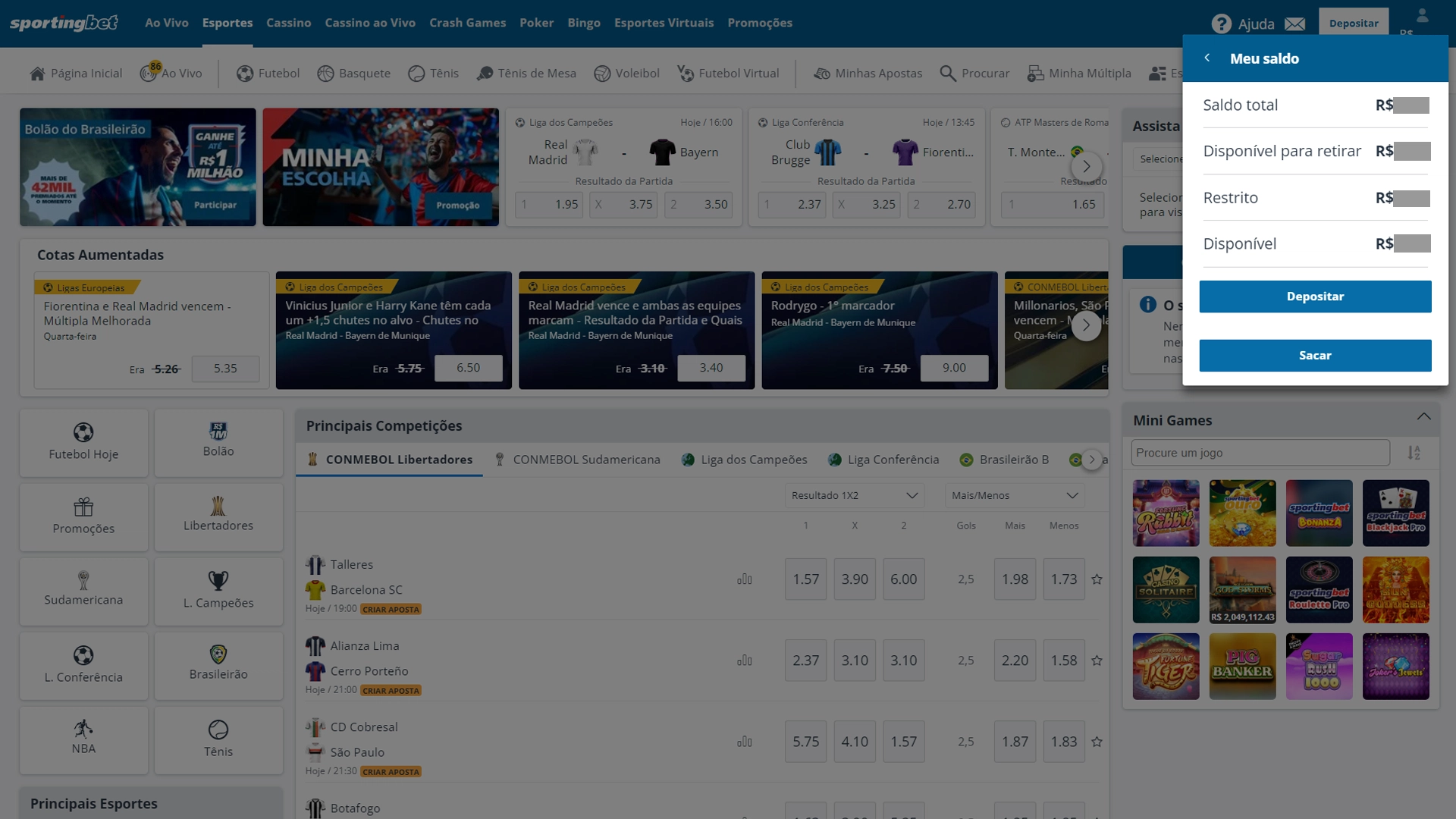The image size is (1456, 819).
Task: Open the L. Conferência tile
Action: point(83,666)
